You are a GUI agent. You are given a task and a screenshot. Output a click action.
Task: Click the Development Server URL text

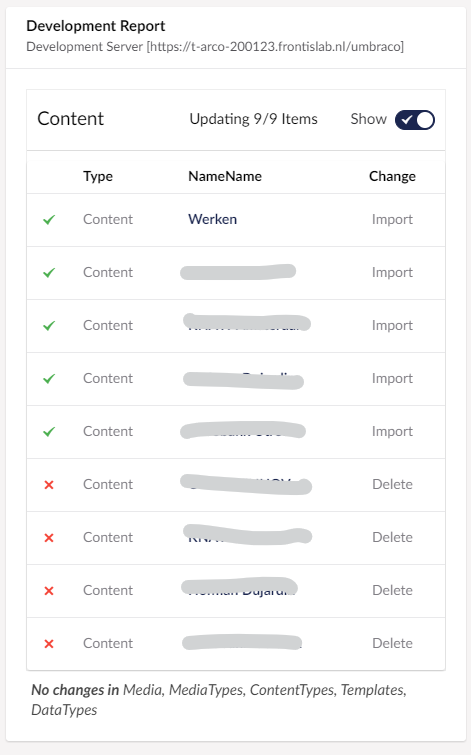pos(215,47)
